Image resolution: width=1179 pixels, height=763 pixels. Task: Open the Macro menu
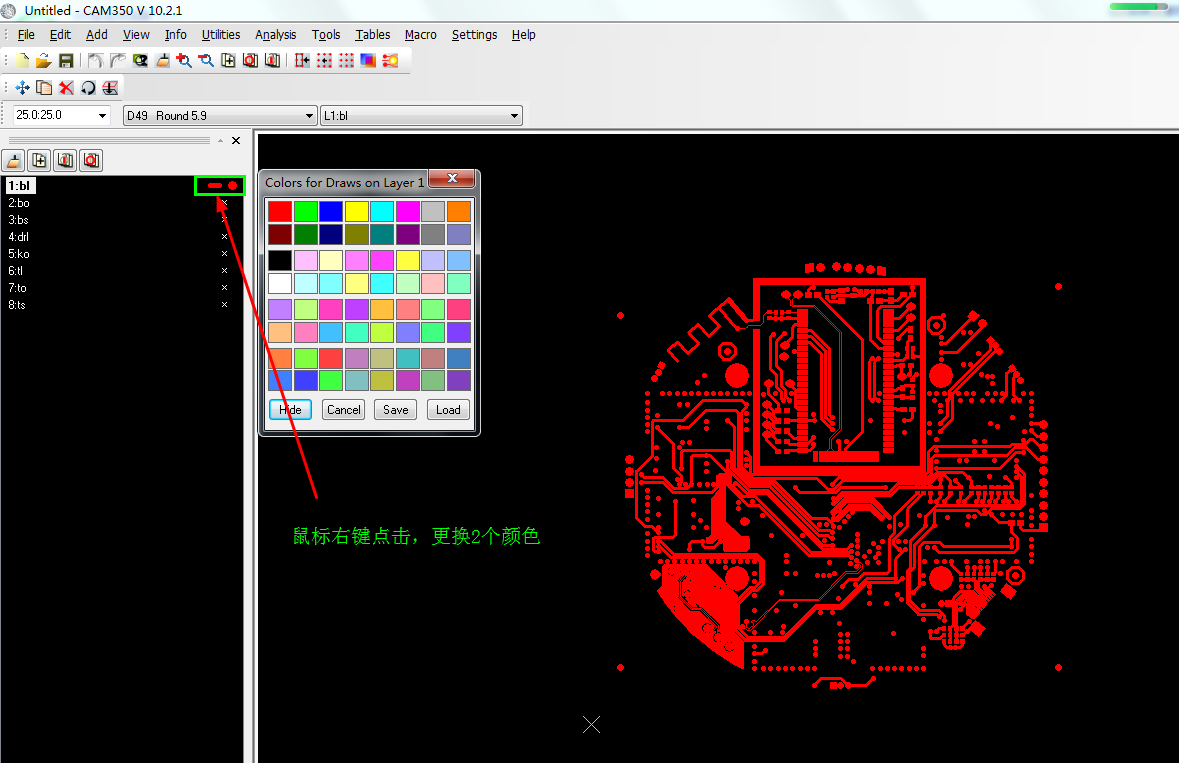[x=420, y=35]
